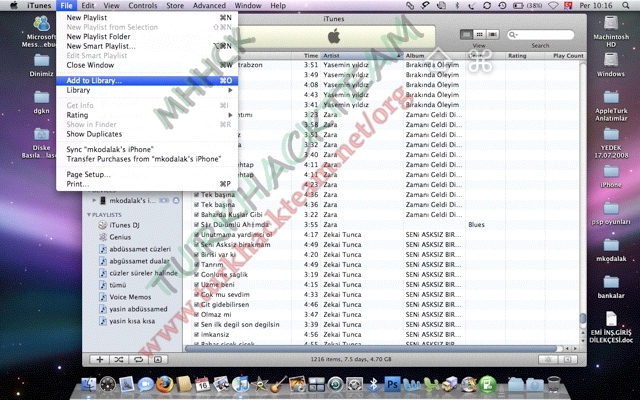Screen dimensions: 640x400
Task: Open the Library submenu in File menu
Action: tap(147, 90)
